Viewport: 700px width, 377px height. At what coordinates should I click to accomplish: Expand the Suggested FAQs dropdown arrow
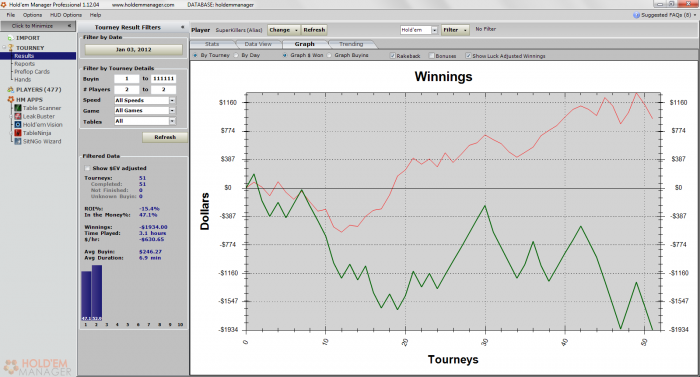695,15
